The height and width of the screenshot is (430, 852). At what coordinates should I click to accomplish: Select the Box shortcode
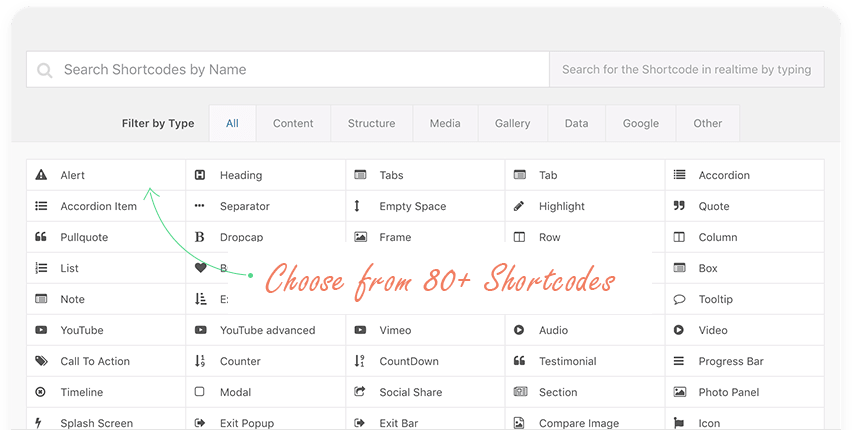coord(744,268)
